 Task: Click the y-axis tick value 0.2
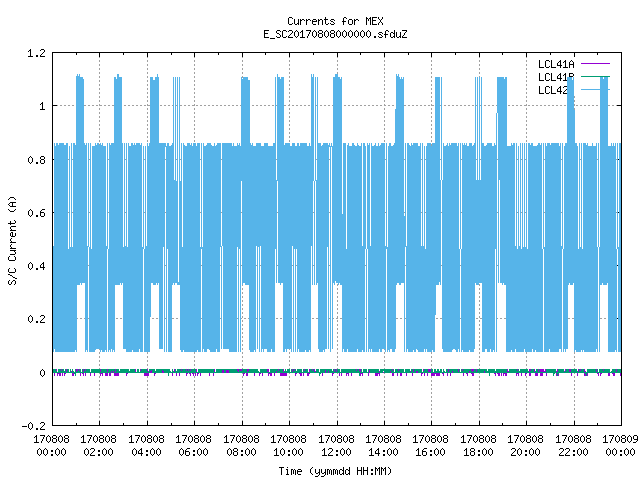(x=36, y=319)
